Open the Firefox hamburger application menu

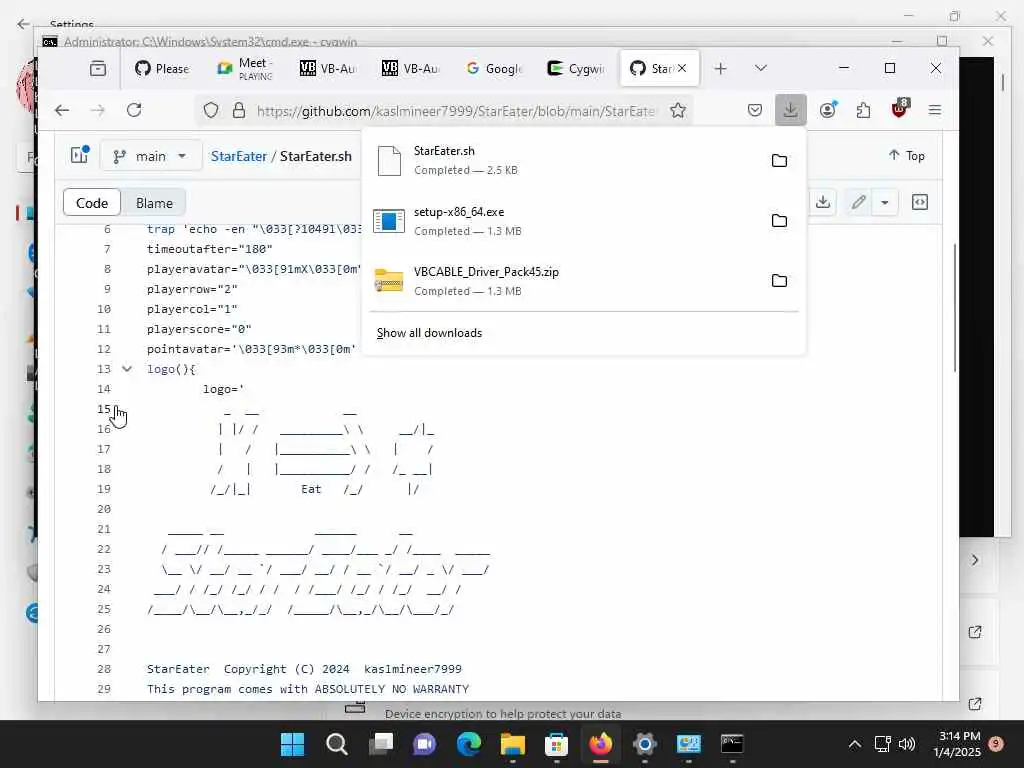click(935, 110)
